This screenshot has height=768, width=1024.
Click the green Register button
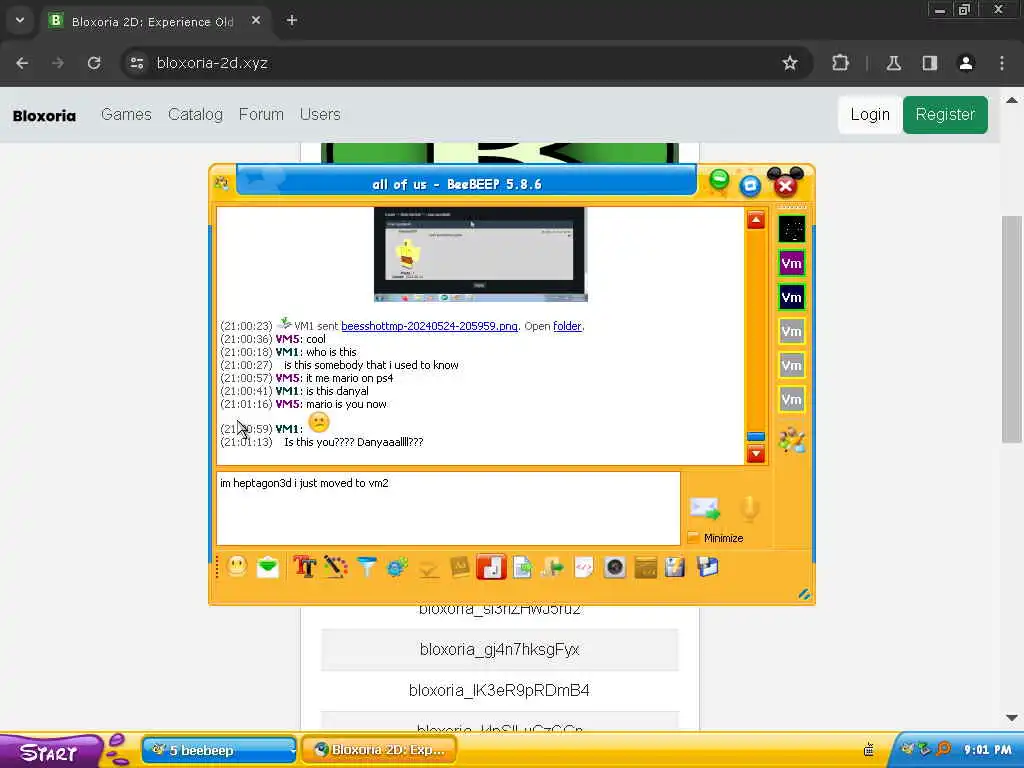tap(945, 115)
